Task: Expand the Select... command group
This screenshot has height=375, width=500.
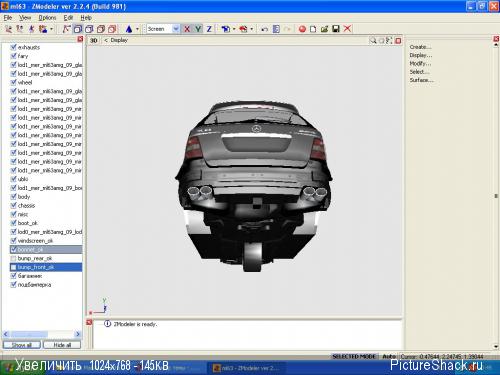Action: coord(419,72)
